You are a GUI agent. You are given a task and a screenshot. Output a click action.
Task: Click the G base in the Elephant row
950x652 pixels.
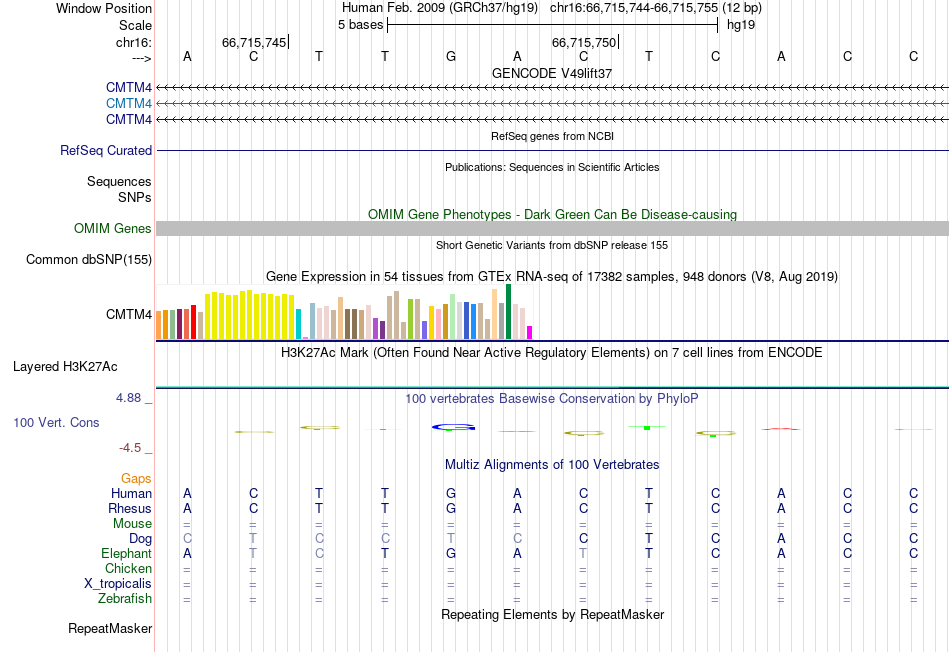point(451,553)
